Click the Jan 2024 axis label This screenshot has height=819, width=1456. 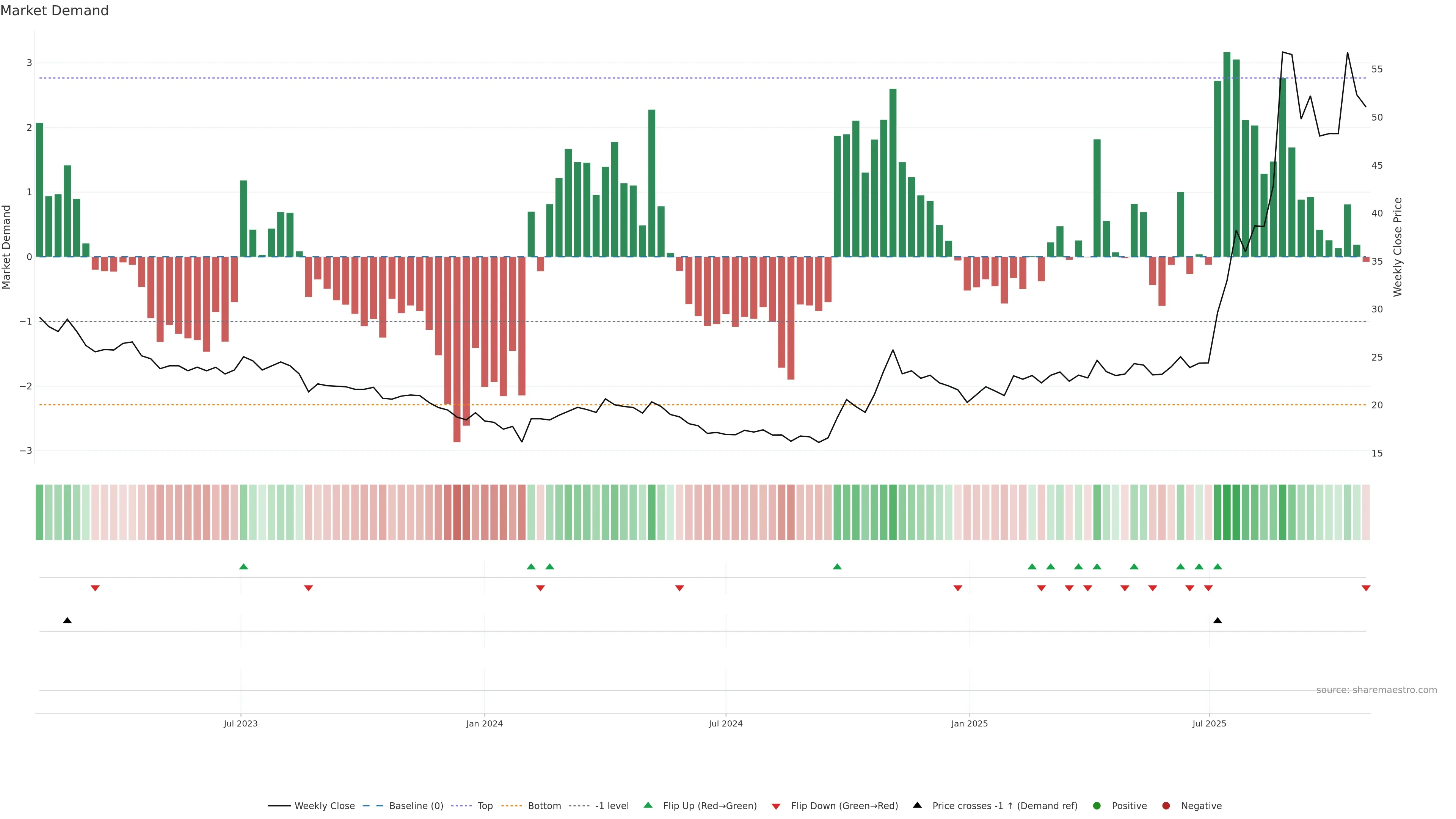pos(485,723)
